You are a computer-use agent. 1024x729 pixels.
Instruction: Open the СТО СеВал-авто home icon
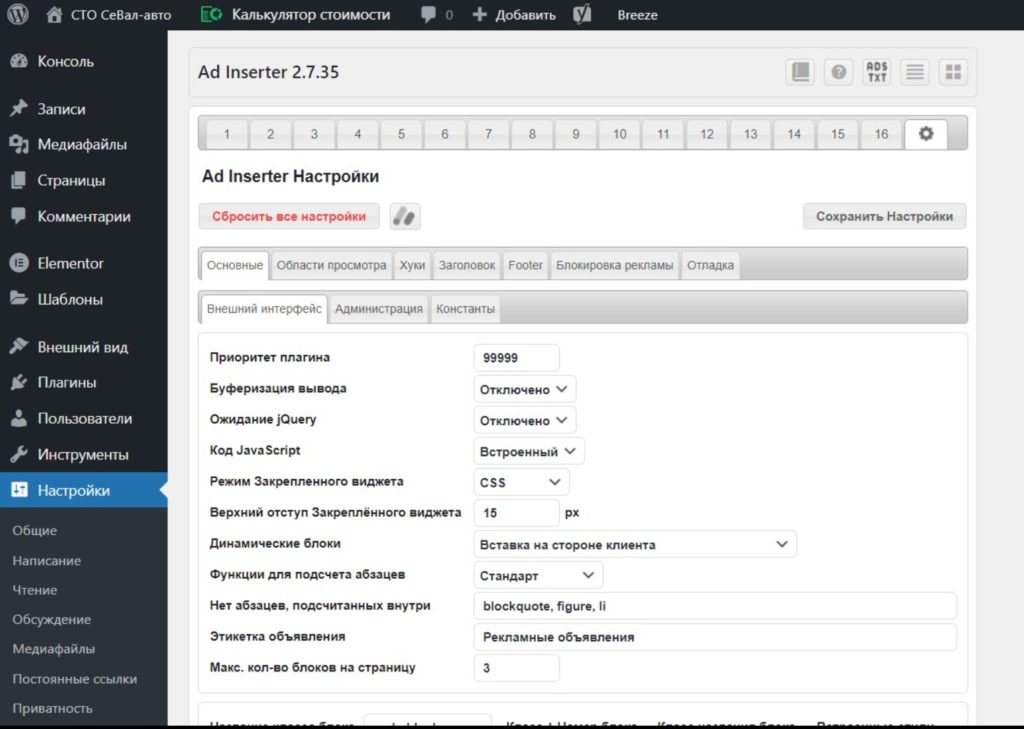point(54,14)
